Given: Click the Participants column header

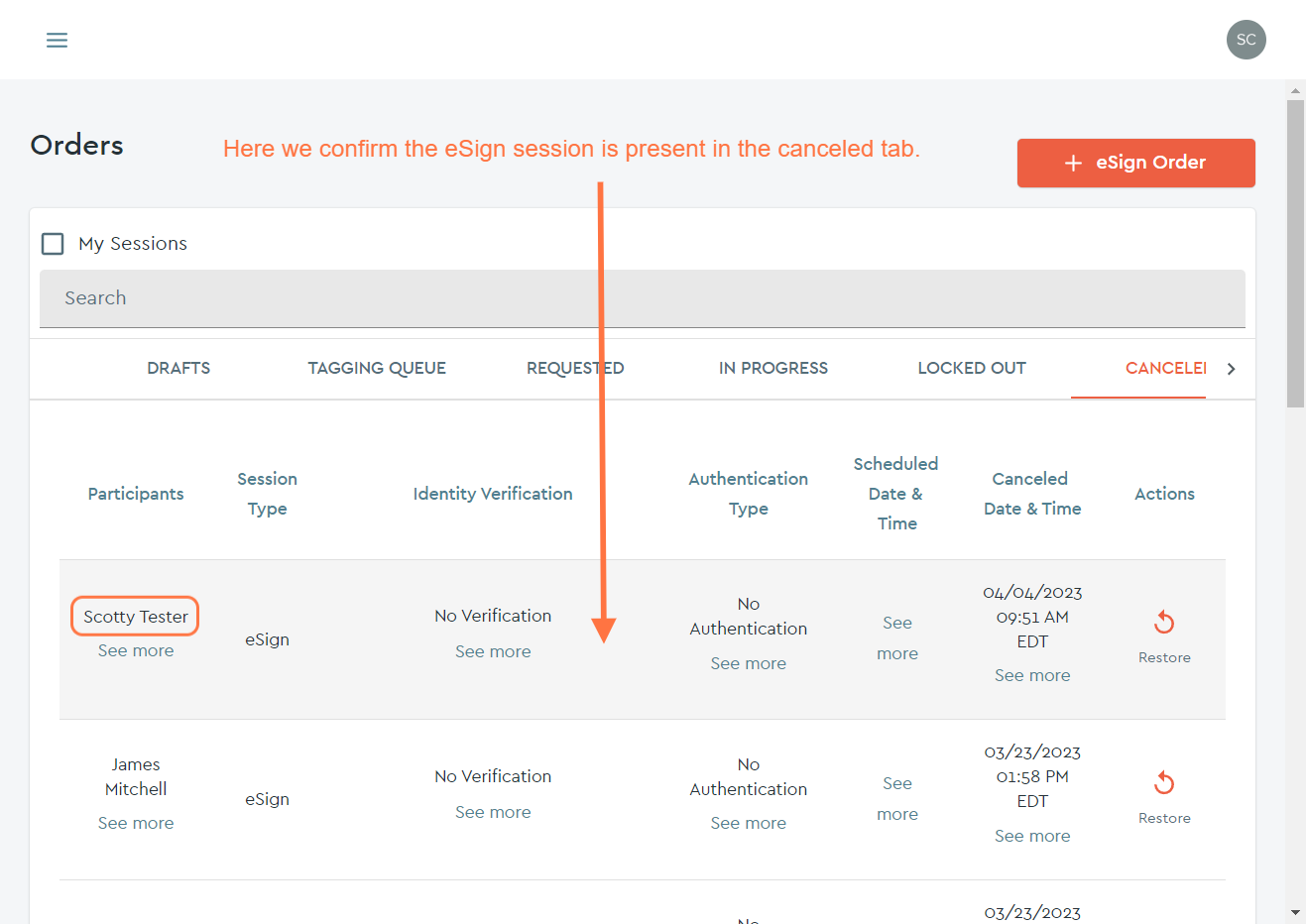Looking at the screenshot, I should (136, 494).
